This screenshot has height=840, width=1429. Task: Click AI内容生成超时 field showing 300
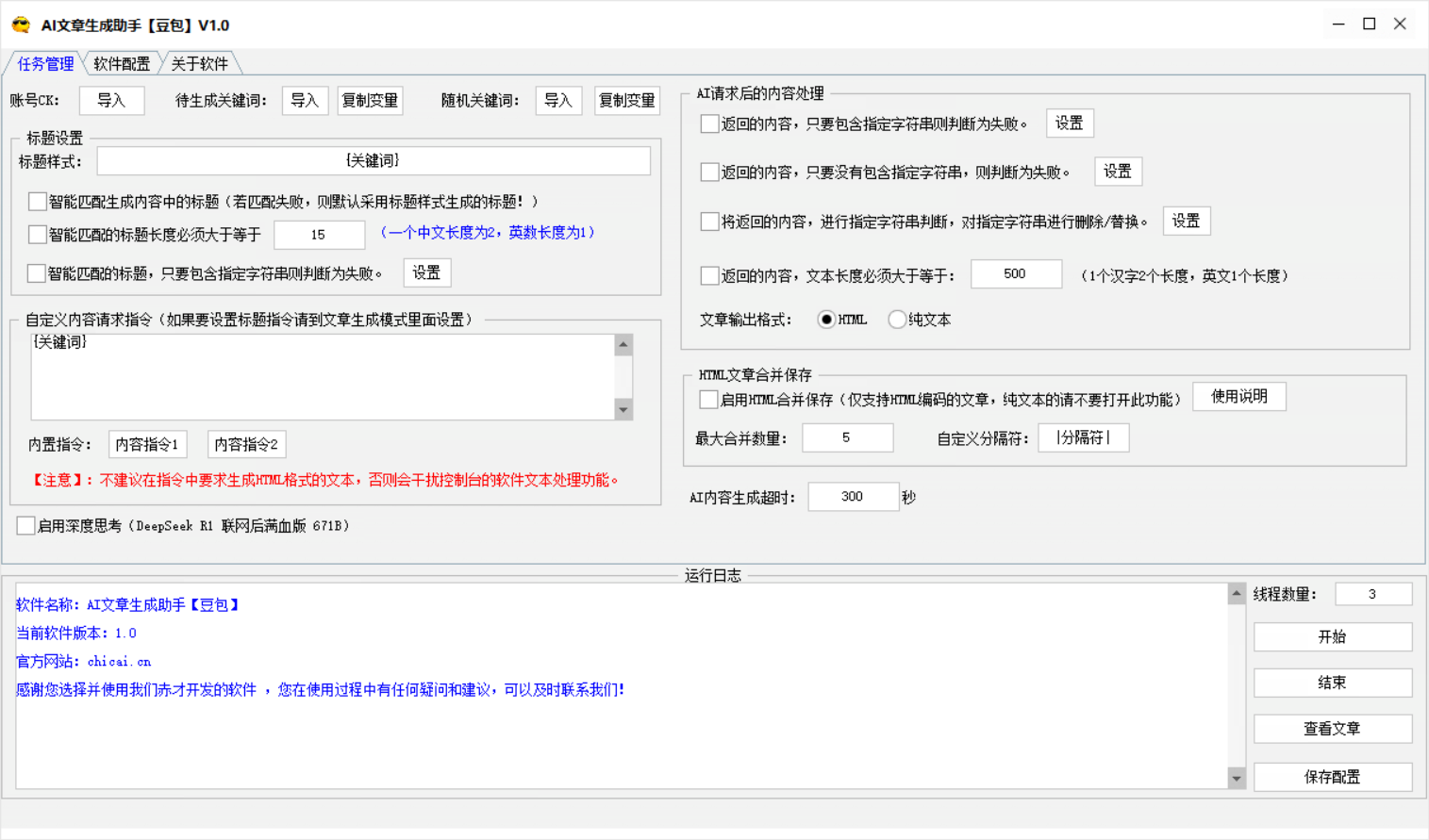(x=853, y=497)
